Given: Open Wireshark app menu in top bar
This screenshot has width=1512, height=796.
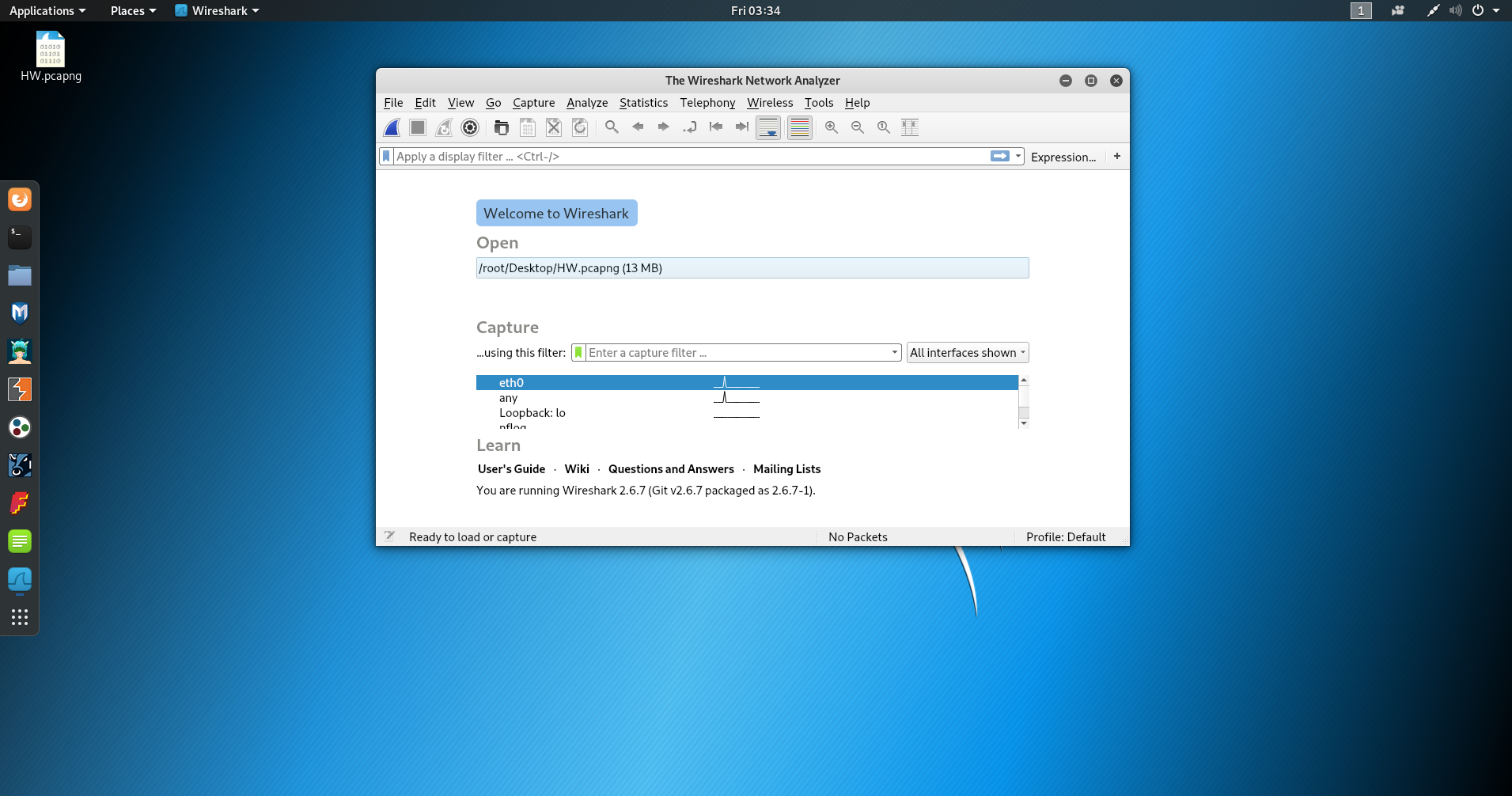Looking at the screenshot, I should pos(217,10).
